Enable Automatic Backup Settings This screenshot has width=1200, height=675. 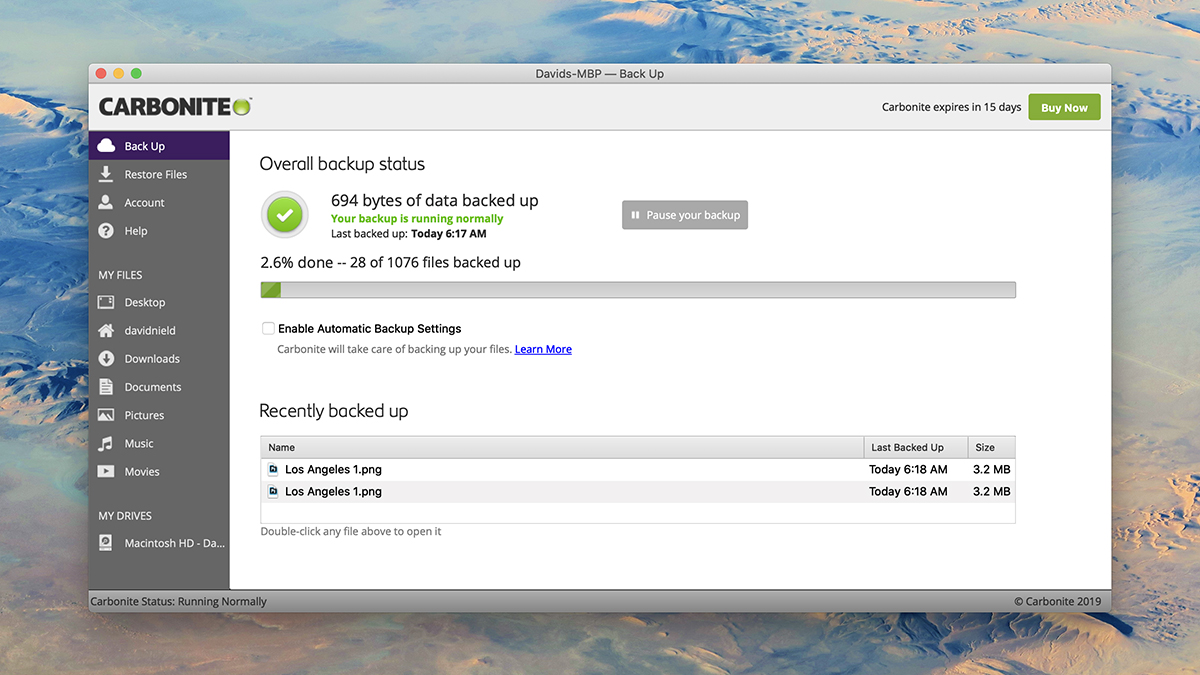(x=268, y=328)
